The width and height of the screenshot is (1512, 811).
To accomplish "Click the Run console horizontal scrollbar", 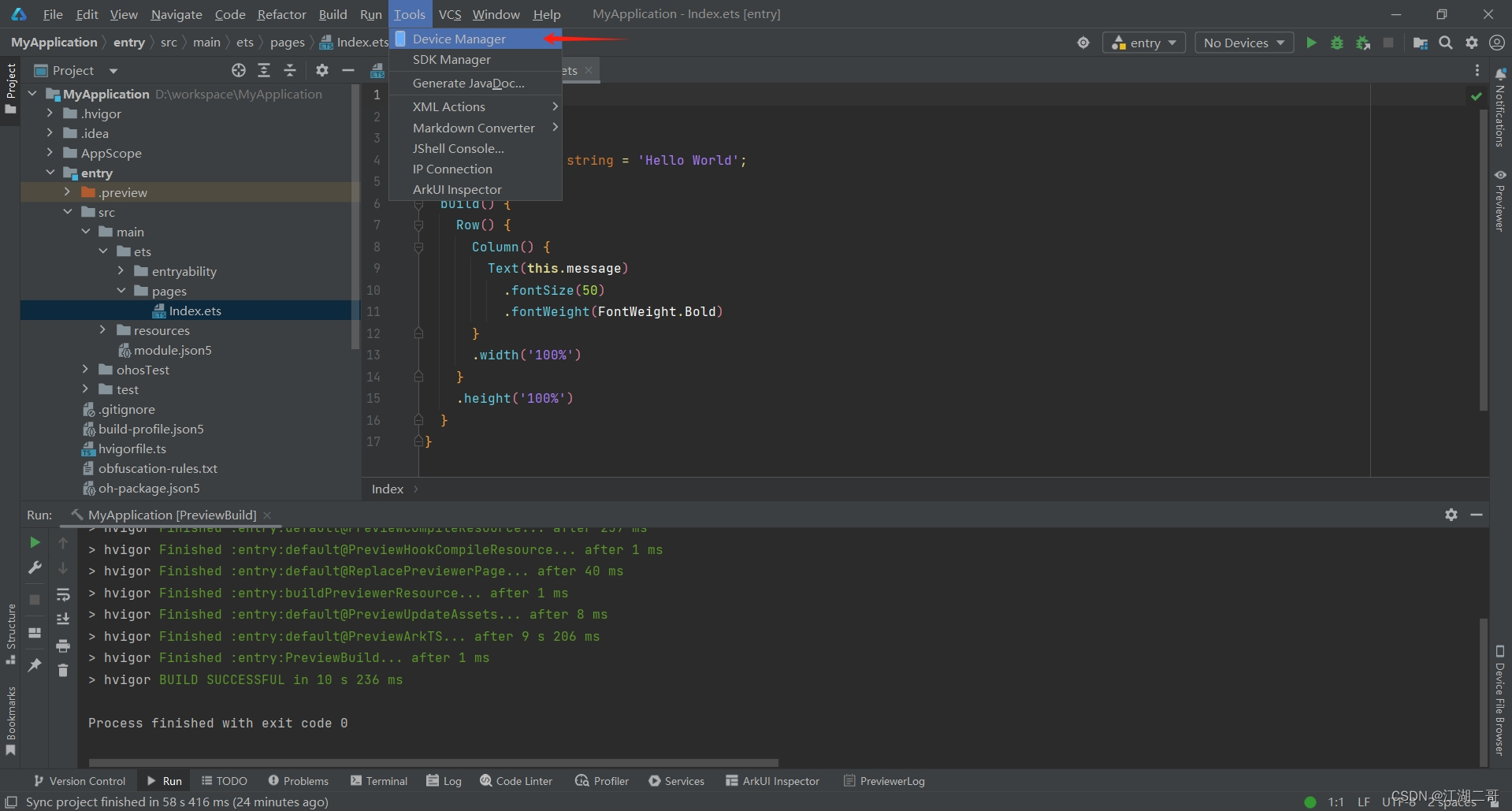I will click(x=433, y=763).
